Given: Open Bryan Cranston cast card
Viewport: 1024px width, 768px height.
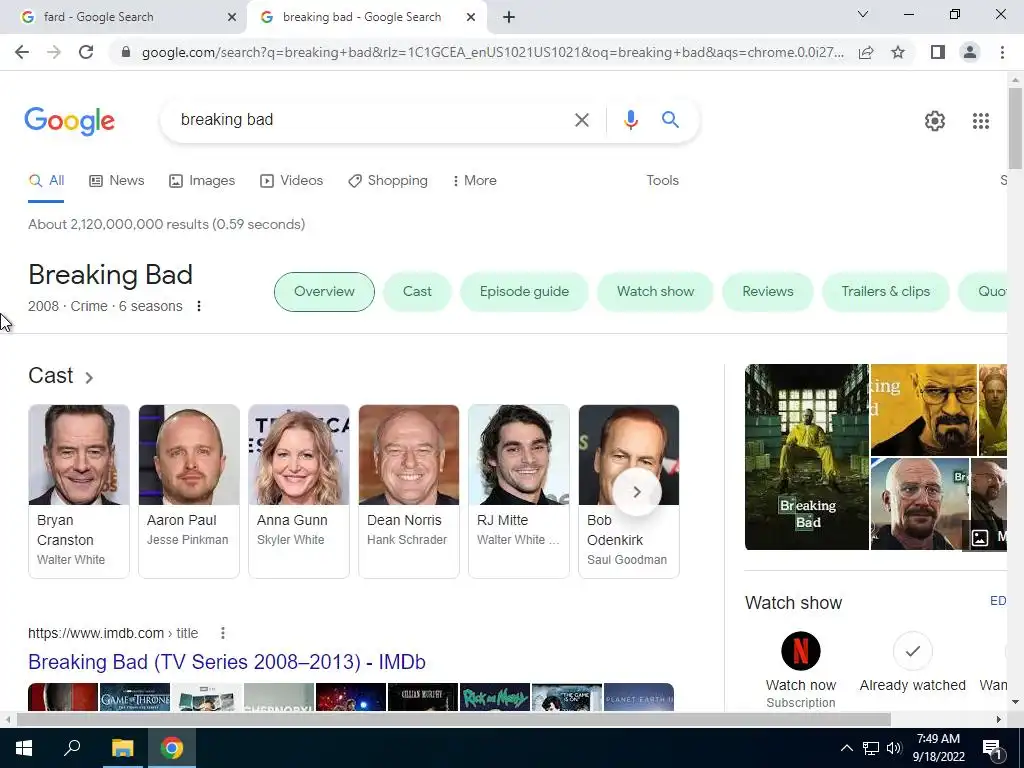Looking at the screenshot, I should pos(79,491).
